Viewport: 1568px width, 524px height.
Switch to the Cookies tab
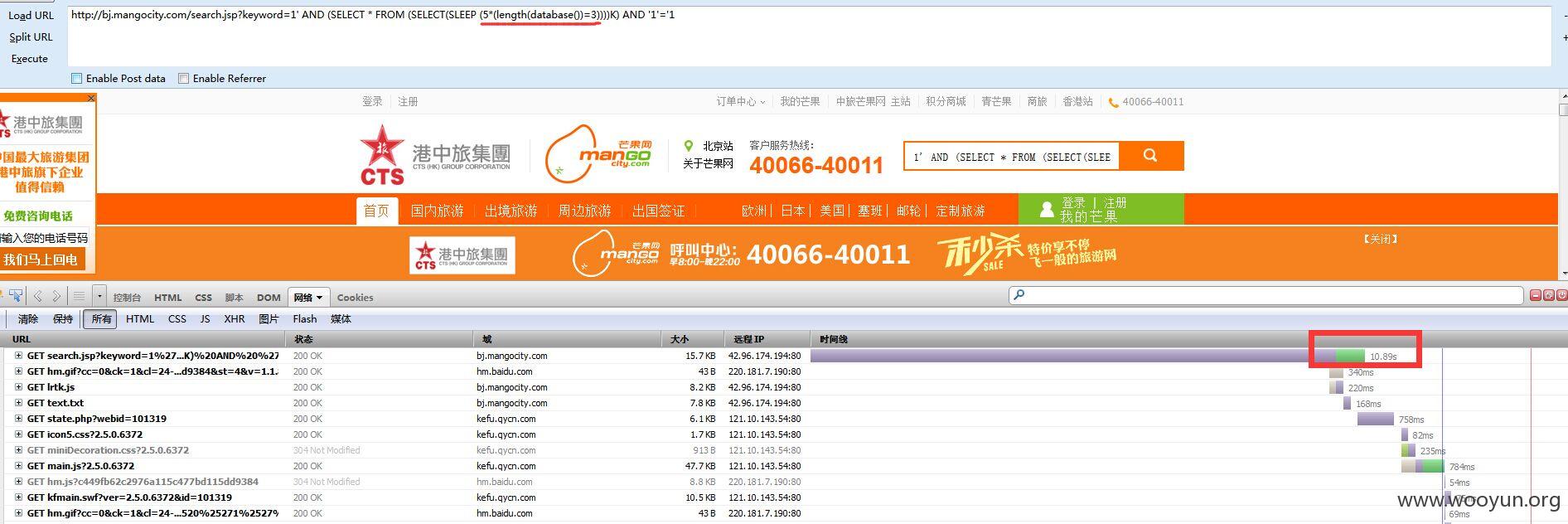tap(355, 298)
